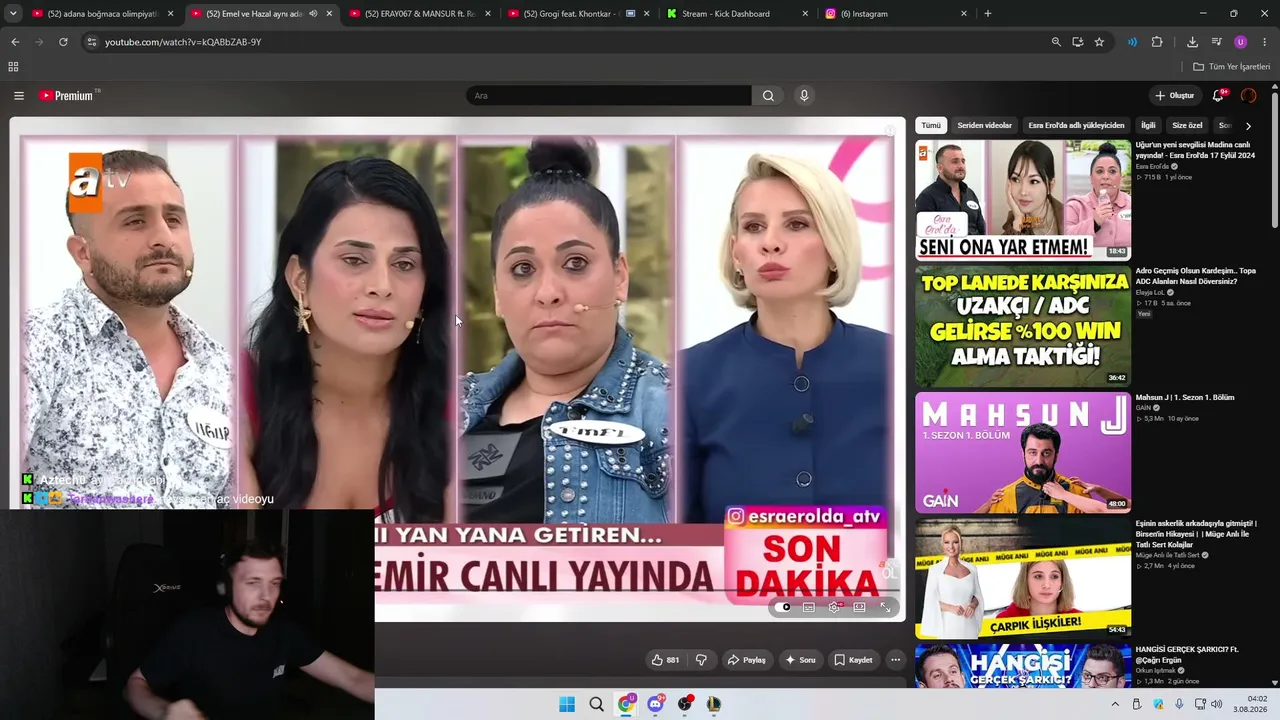Open OBS Studio from the taskbar
This screenshot has height=720, width=1280.
684,704
